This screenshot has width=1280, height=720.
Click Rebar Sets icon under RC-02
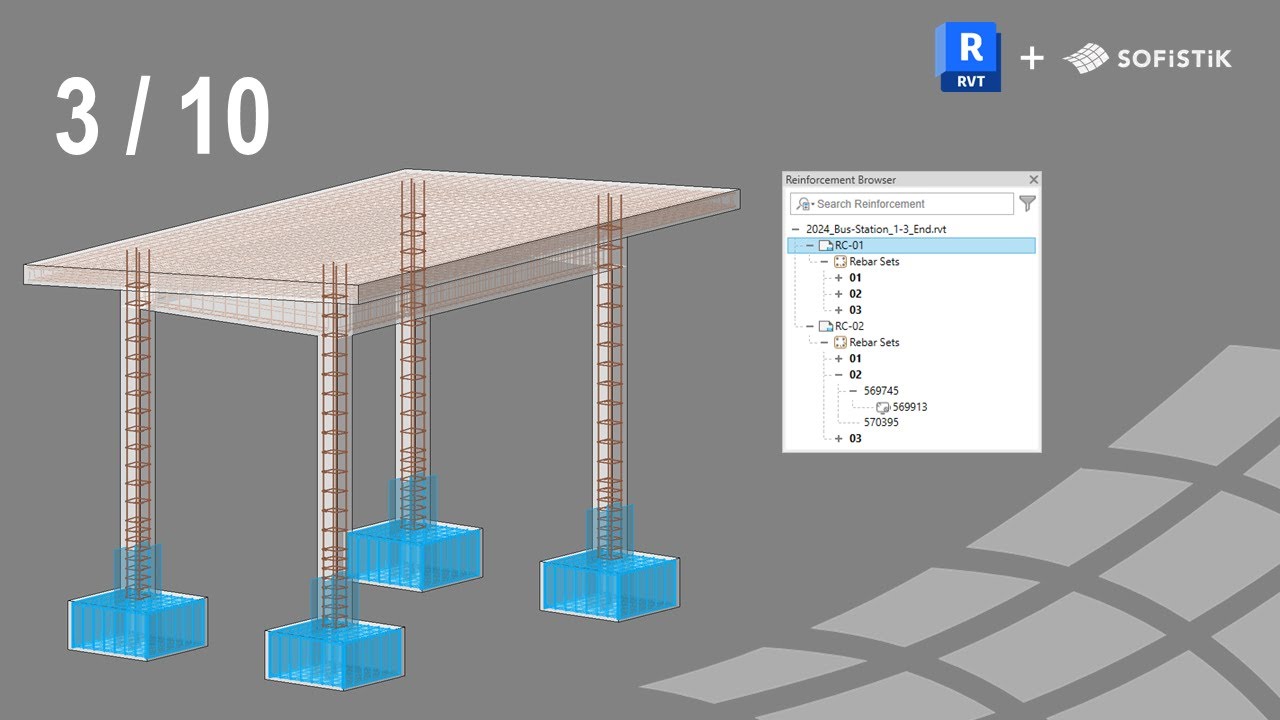point(840,342)
